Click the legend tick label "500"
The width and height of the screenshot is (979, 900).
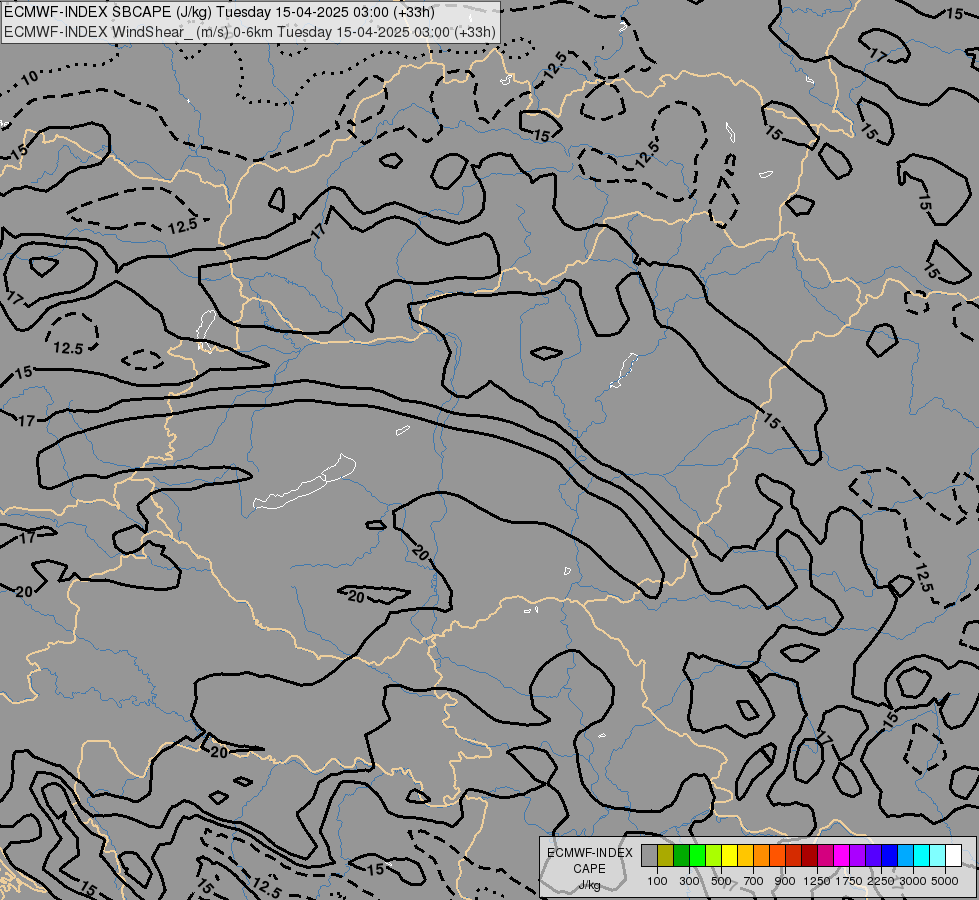[721, 881]
